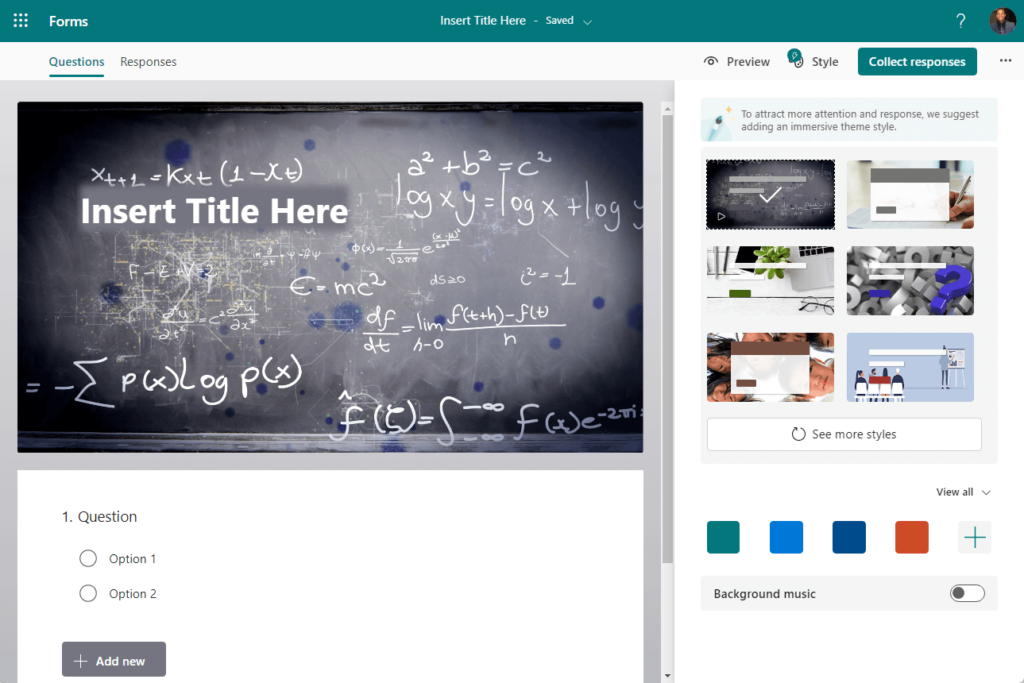The image size is (1024, 683).
Task: Expand the Saved status dropdown chevron
Action: 587,22
